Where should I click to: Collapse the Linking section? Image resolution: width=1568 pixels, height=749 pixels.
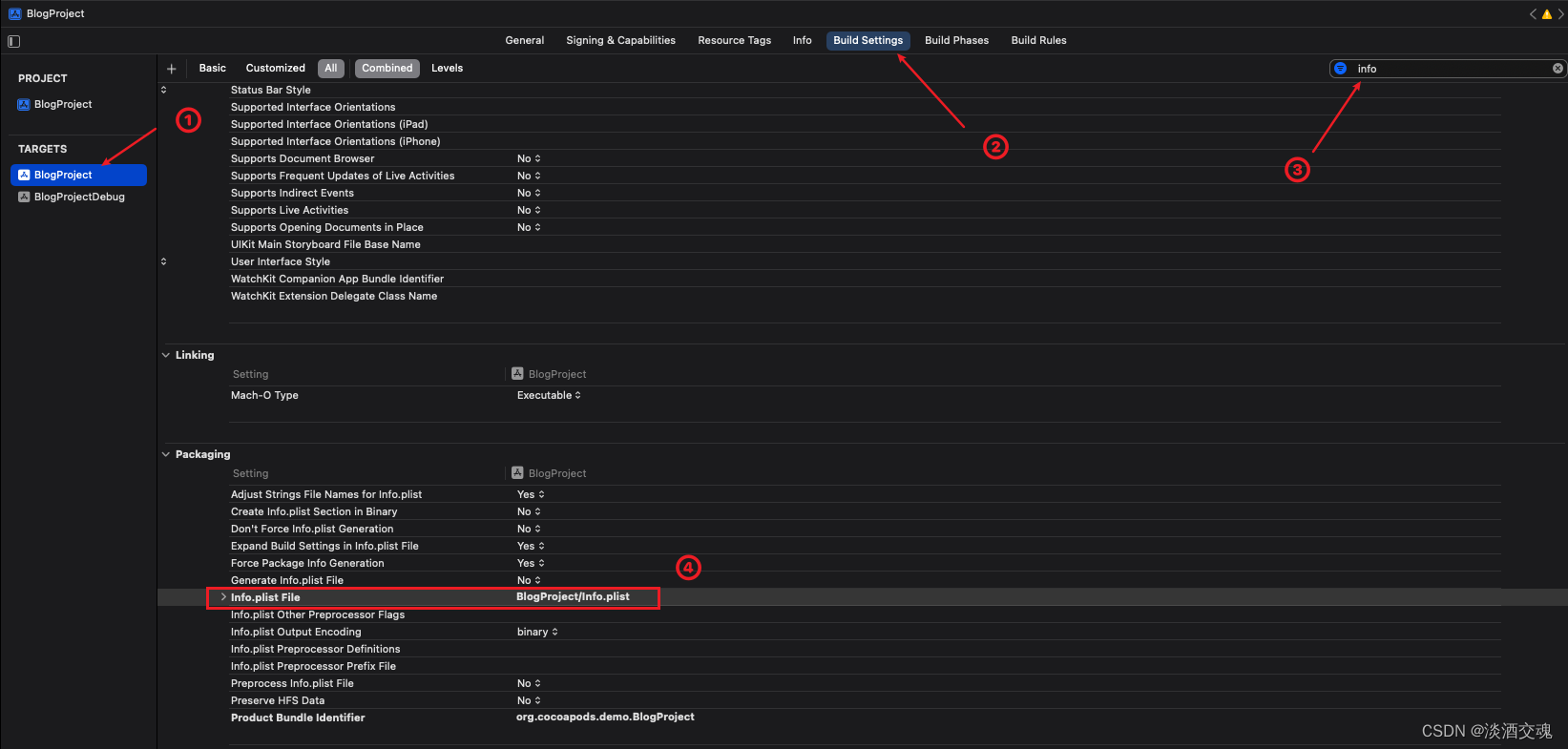click(166, 355)
